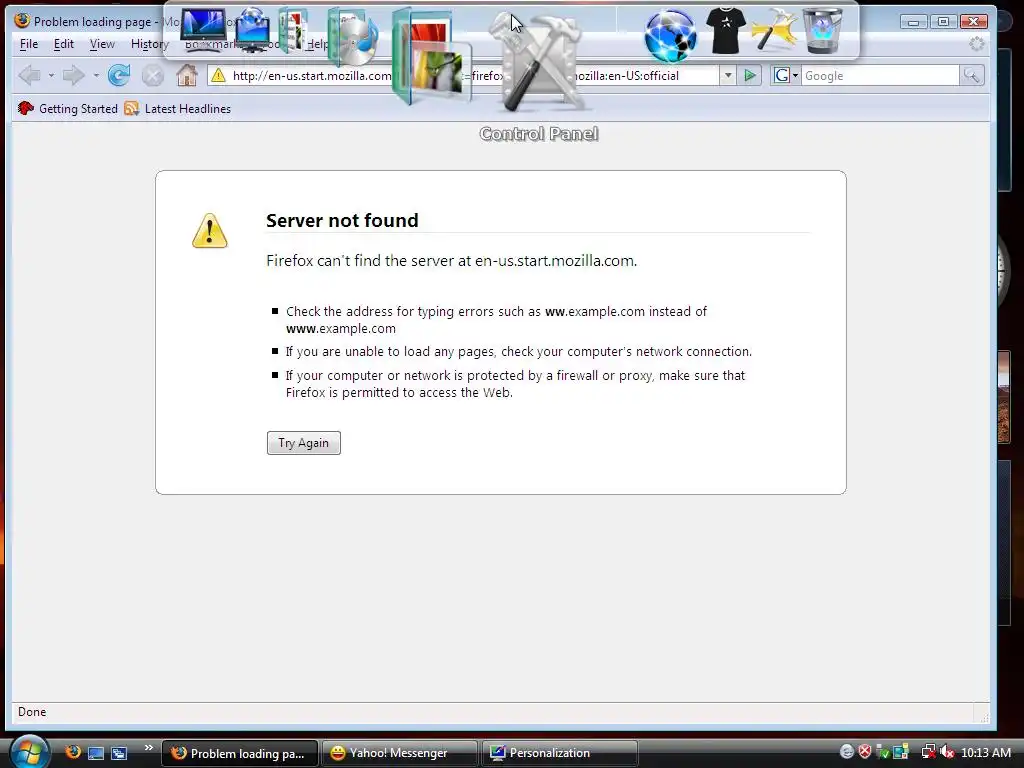Switch to Personalization taskbar window
The height and width of the screenshot is (768, 1024).
(x=560, y=753)
